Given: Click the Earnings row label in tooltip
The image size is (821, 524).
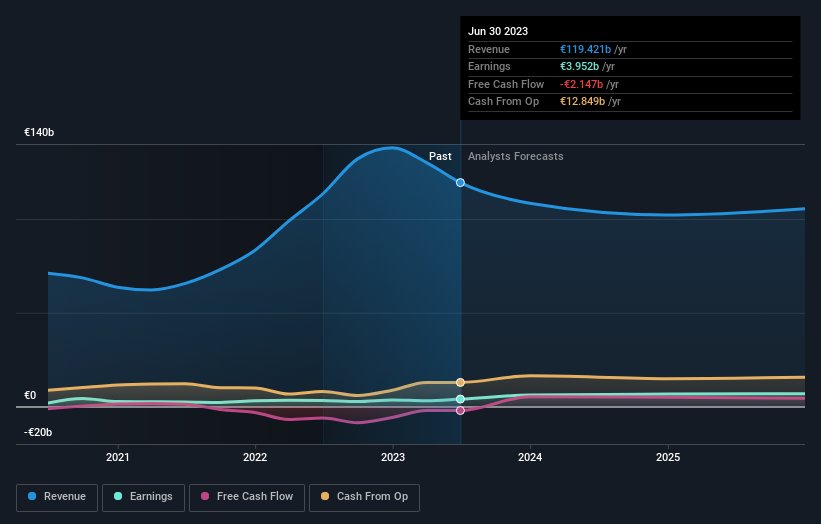Looking at the screenshot, I should click(x=489, y=66).
